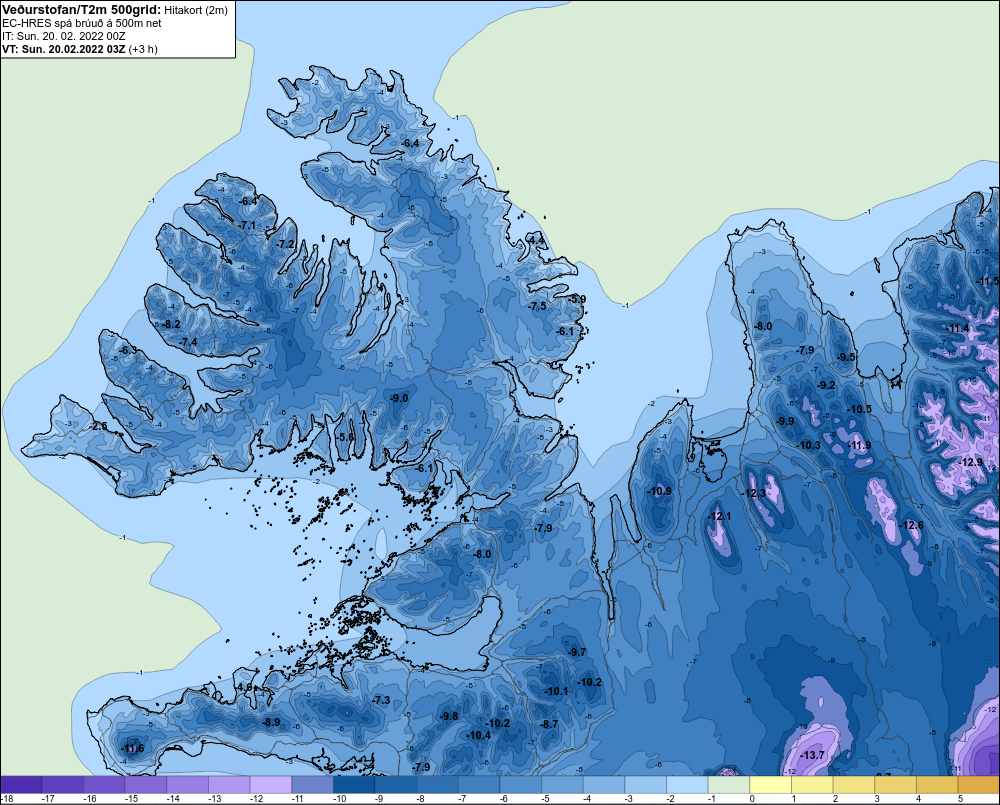1000x805 pixels.
Task: Click the -11.4 temperature label
Action: tap(957, 329)
